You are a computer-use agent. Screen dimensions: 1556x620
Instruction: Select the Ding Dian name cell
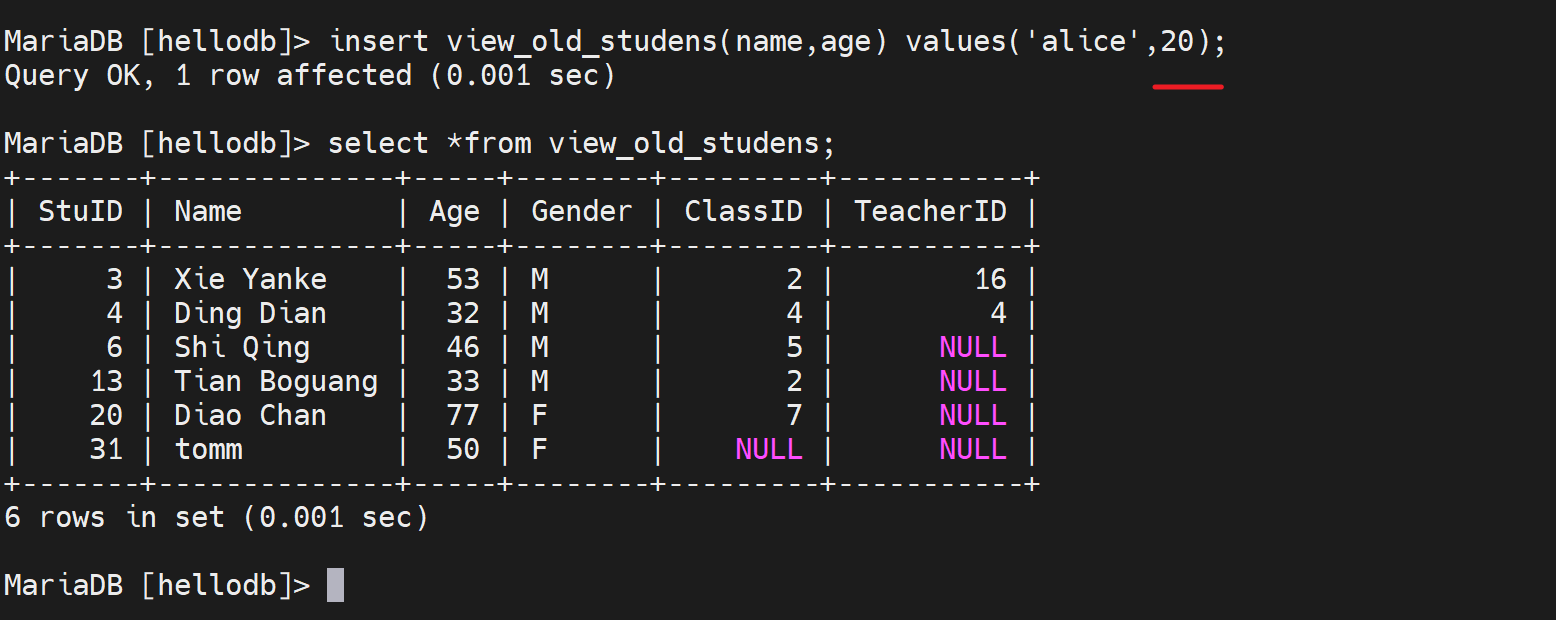pos(250,313)
